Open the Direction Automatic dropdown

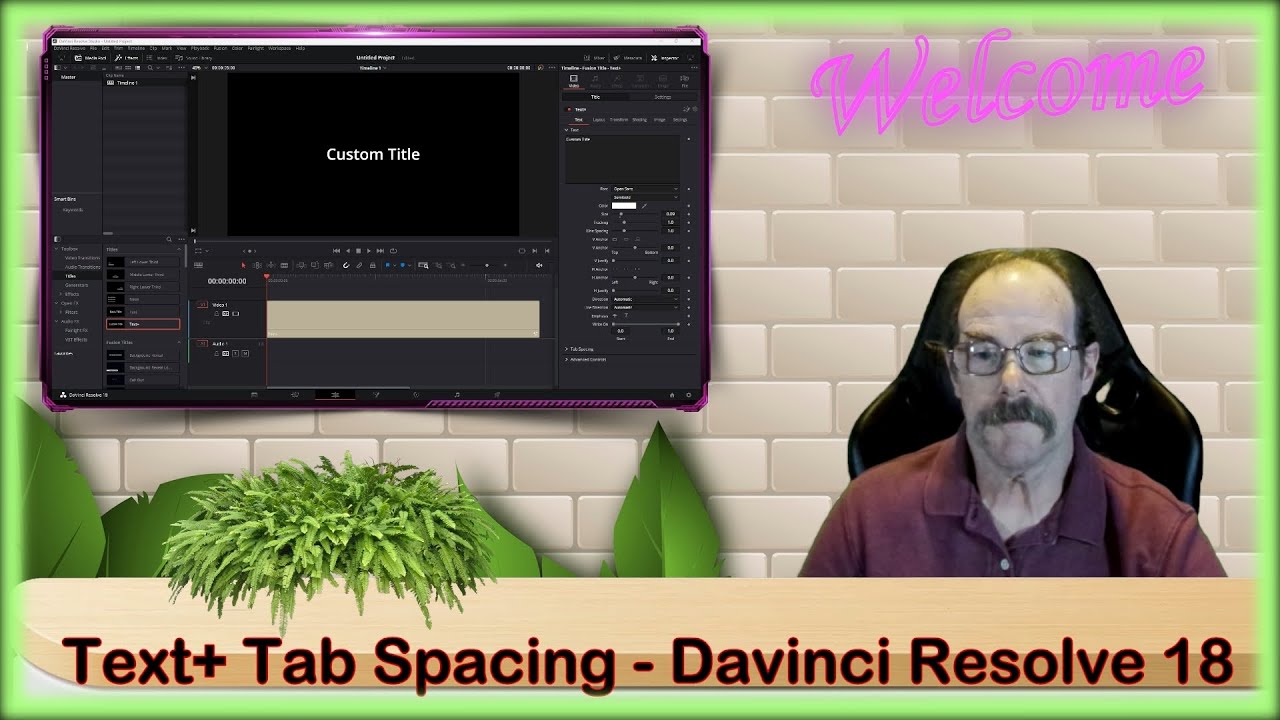click(x=645, y=299)
